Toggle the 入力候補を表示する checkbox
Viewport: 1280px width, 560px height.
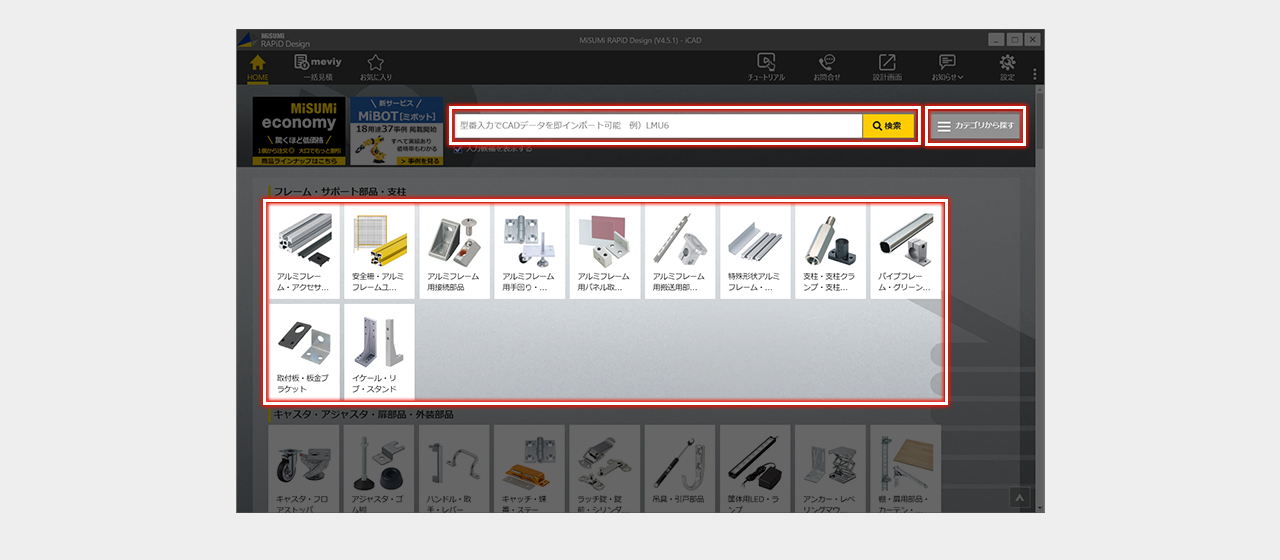(458, 149)
